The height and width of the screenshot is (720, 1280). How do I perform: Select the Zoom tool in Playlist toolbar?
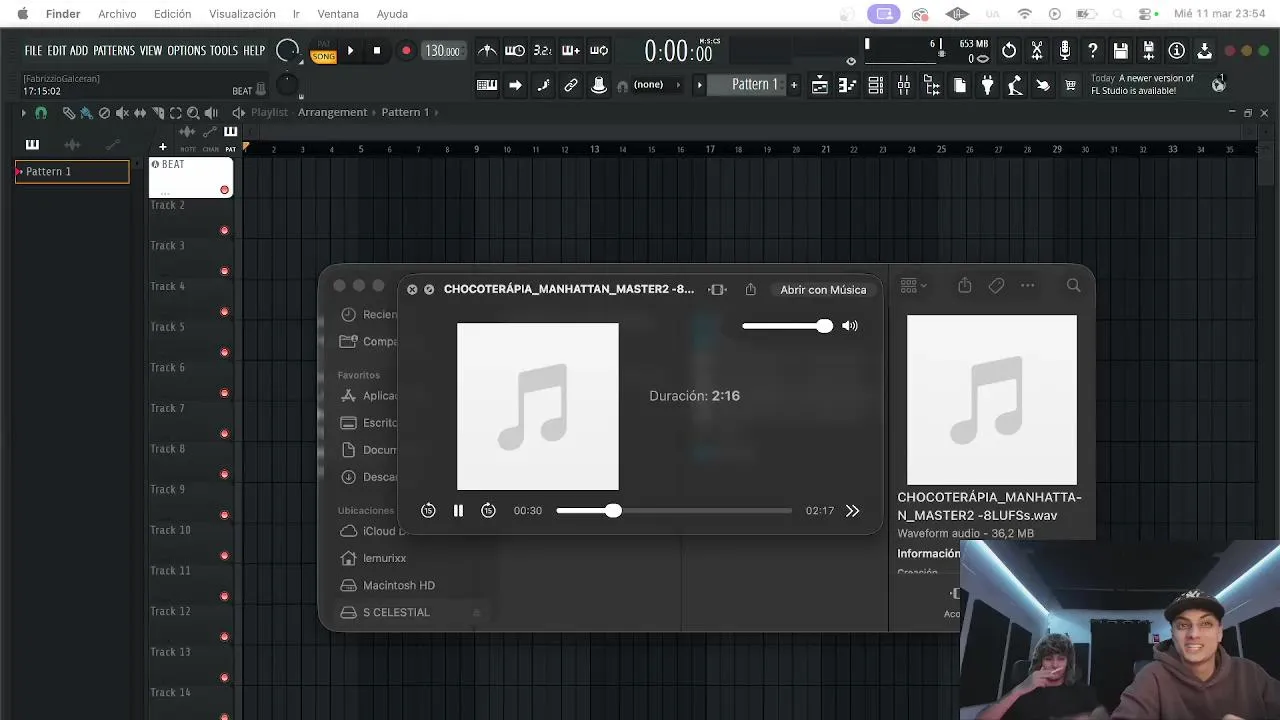pyautogui.click(x=193, y=113)
